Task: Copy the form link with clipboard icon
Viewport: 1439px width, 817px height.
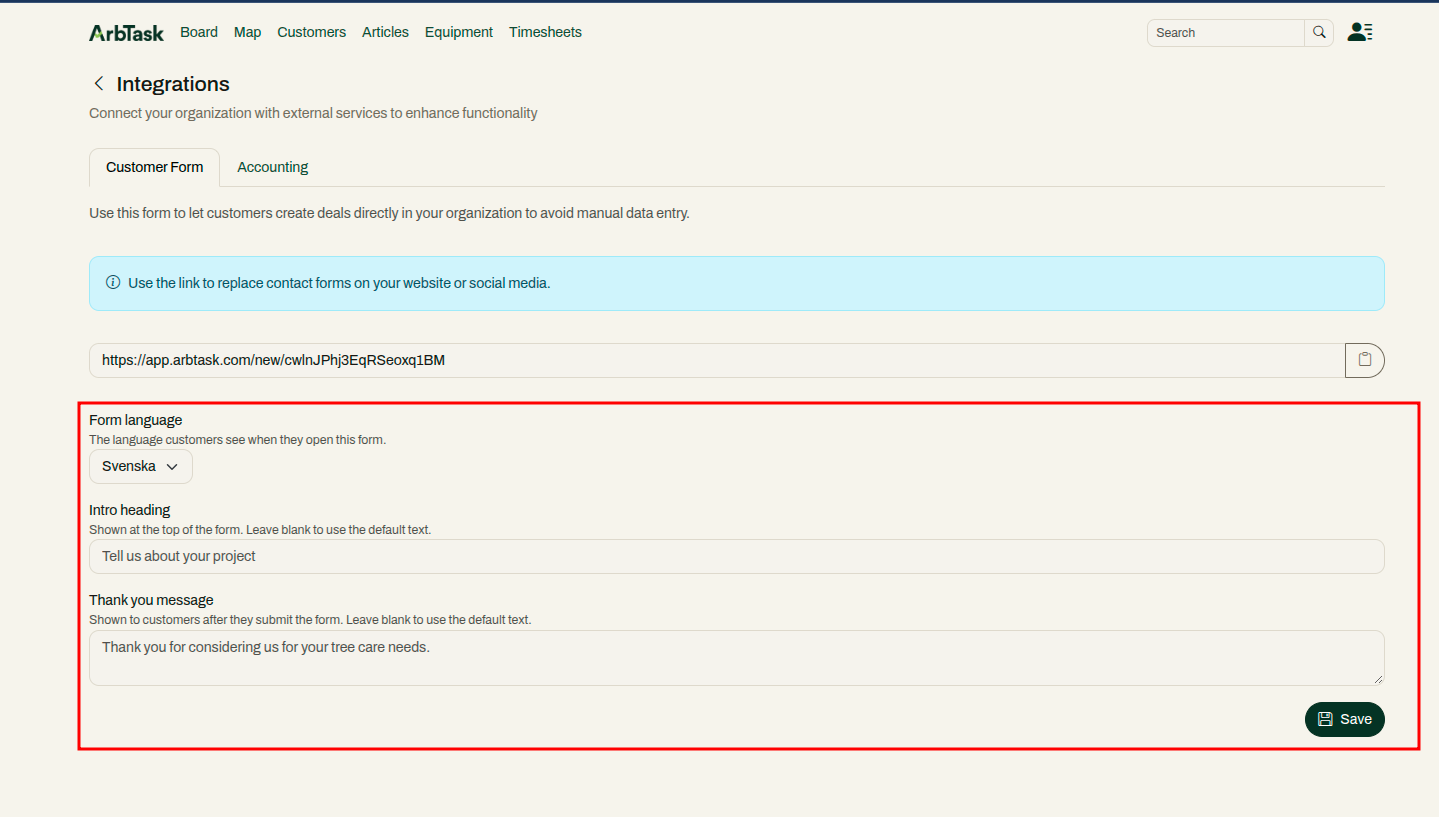Action: [x=1365, y=360]
